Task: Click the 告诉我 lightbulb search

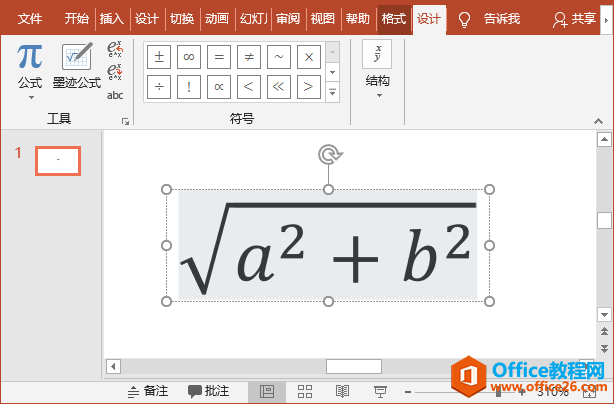Action: coord(489,19)
